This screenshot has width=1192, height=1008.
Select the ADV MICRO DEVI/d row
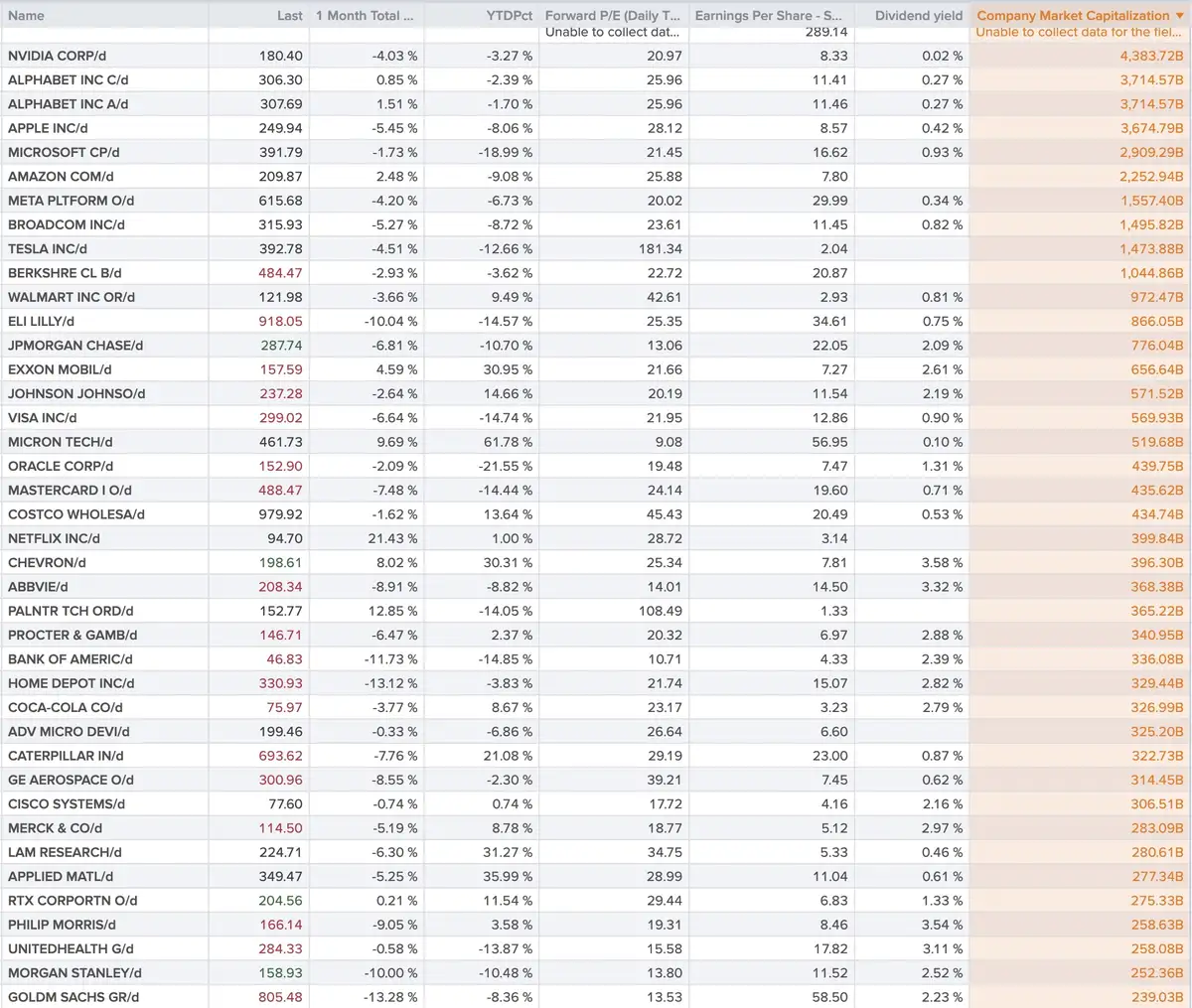pos(596,731)
